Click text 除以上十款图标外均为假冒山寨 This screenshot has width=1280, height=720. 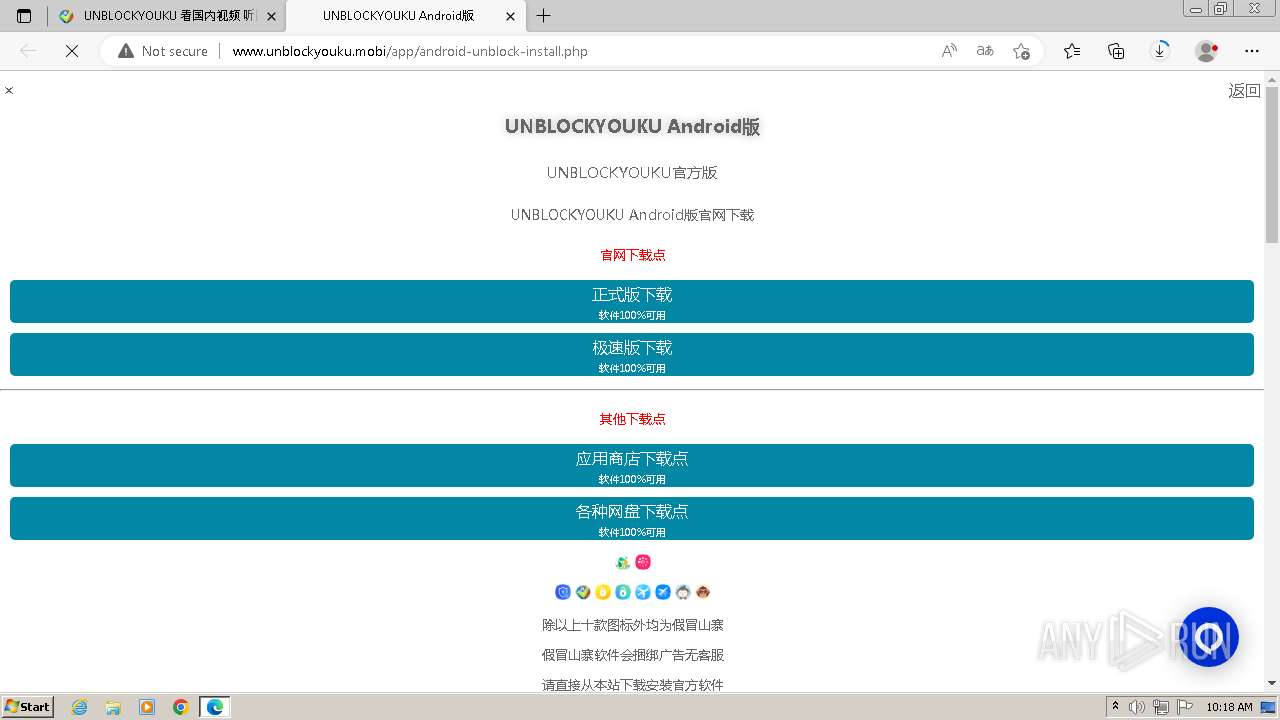coord(632,625)
